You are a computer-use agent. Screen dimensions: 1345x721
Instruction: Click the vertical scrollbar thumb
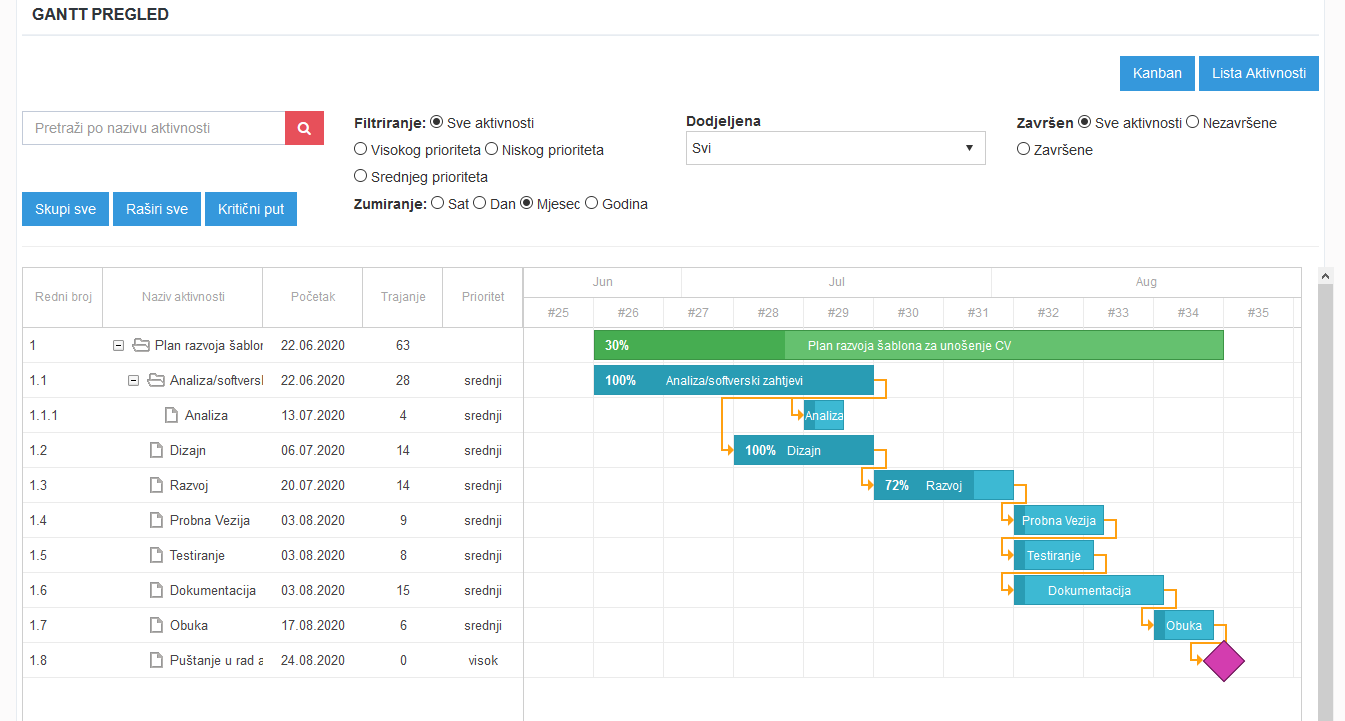tap(1327, 502)
